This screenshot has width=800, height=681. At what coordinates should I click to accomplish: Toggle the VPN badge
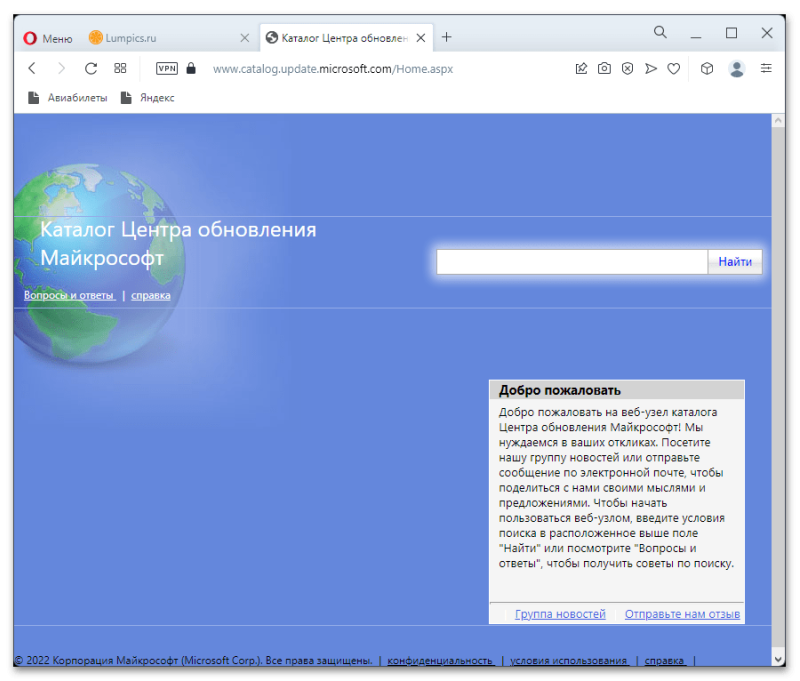click(x=167, y=68)
